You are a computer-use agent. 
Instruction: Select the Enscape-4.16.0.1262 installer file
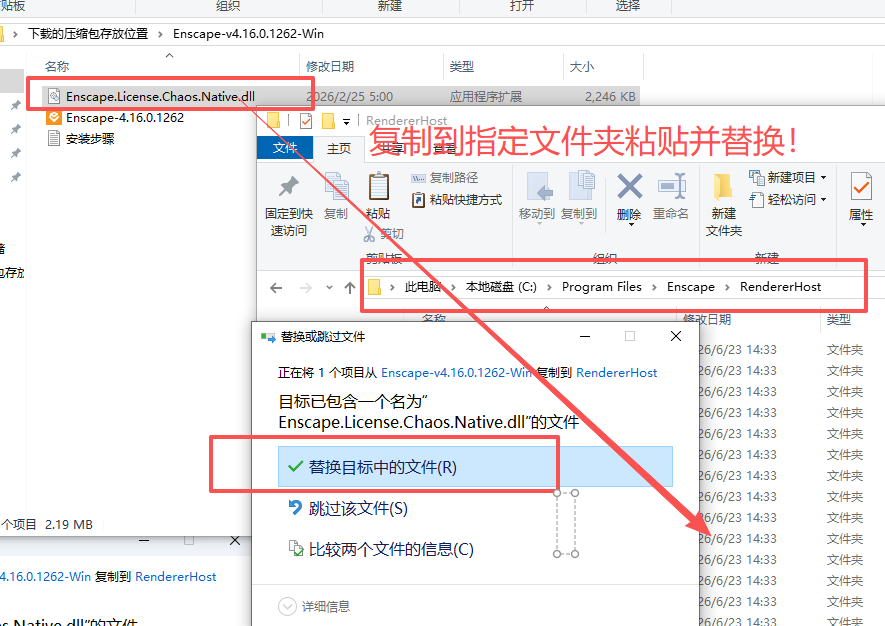pyautogui.click(x=124, y=117)
